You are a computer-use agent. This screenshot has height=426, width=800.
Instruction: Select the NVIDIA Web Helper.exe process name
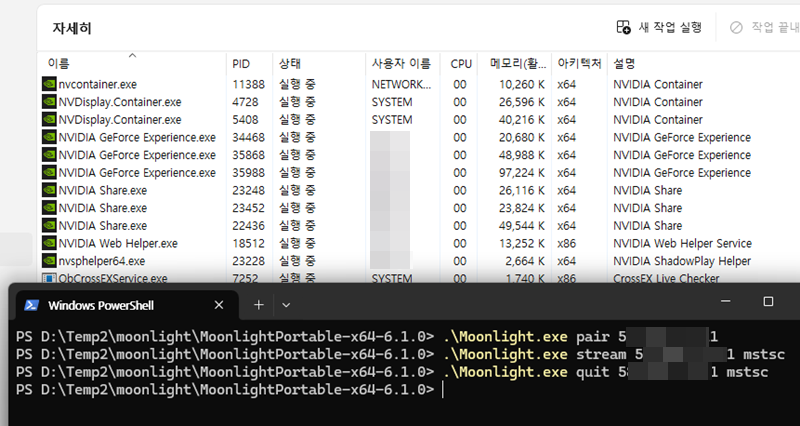point(118,243)
